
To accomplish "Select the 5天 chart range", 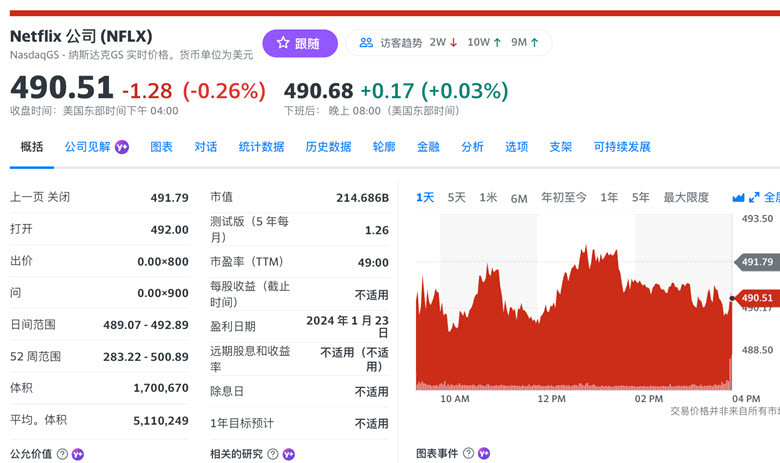I will [457, 198].
